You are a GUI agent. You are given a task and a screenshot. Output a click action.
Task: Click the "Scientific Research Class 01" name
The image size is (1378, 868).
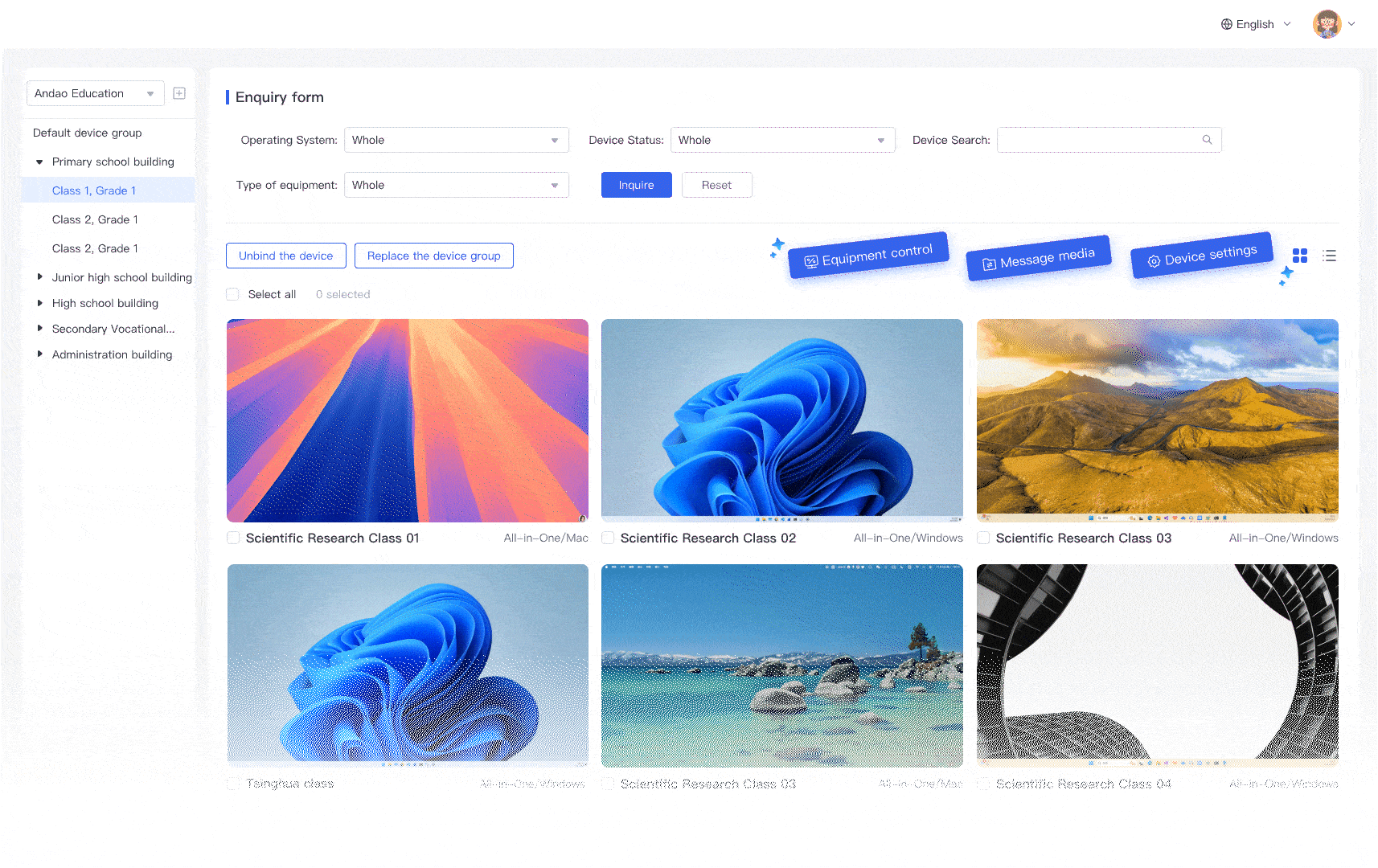[333, 538]
